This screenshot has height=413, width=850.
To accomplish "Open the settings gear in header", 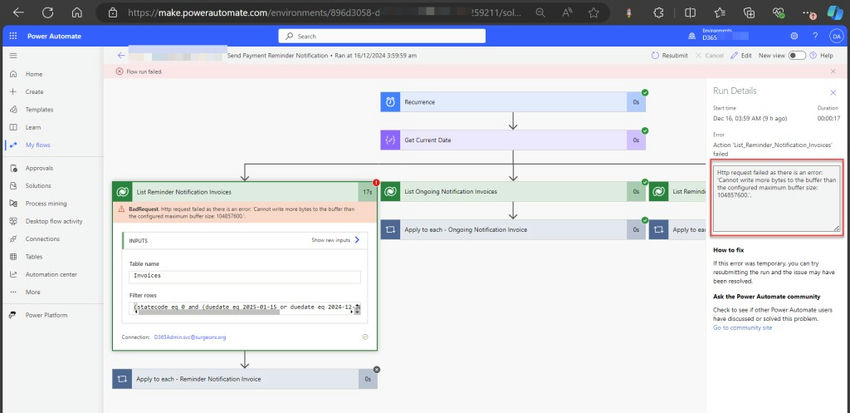I will pos(794,36).
